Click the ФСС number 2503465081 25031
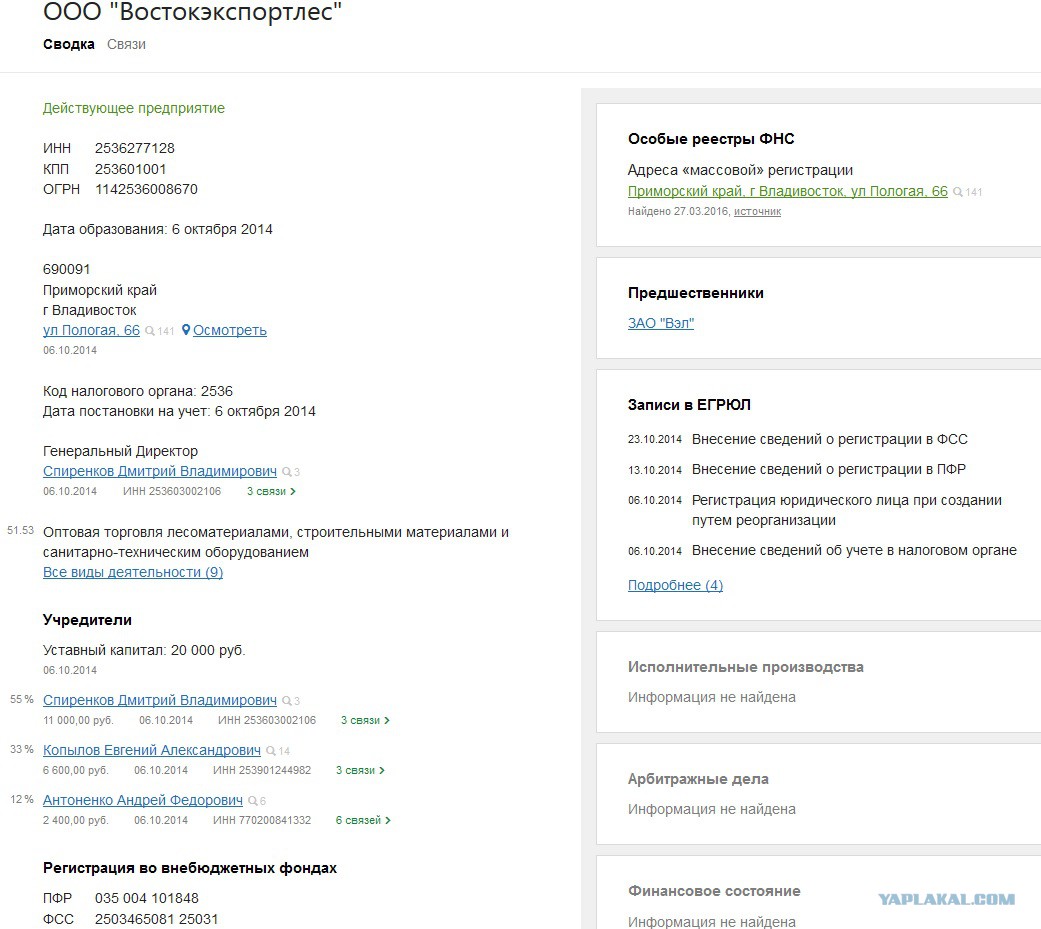Image resolution: width=1041 pixels, height=929 pixels. click(x=156, y=918)
